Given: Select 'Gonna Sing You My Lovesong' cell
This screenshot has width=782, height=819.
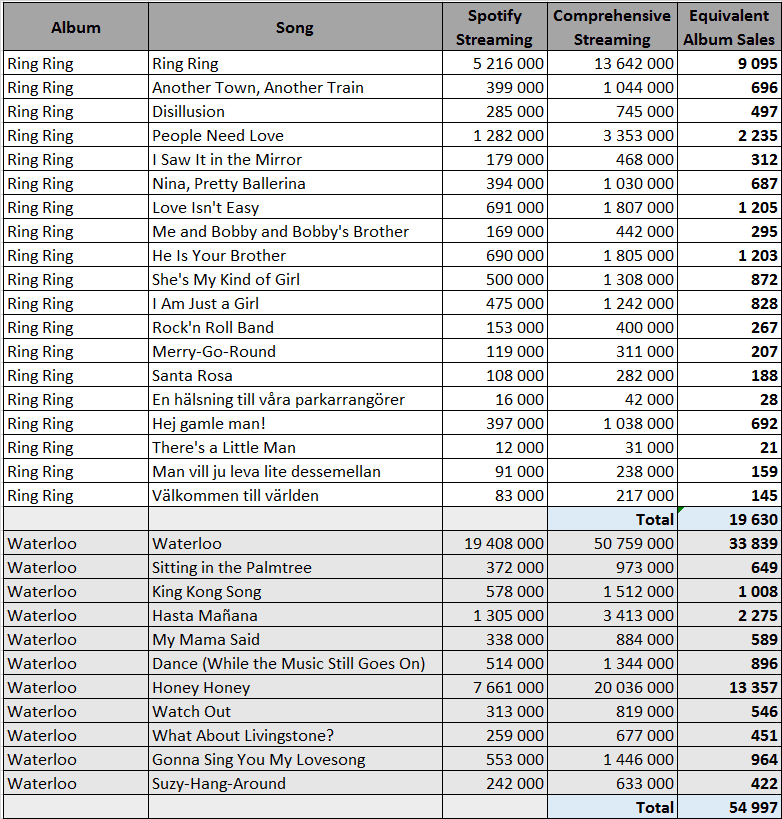Looking at the screenshot, I should [295, 760].
